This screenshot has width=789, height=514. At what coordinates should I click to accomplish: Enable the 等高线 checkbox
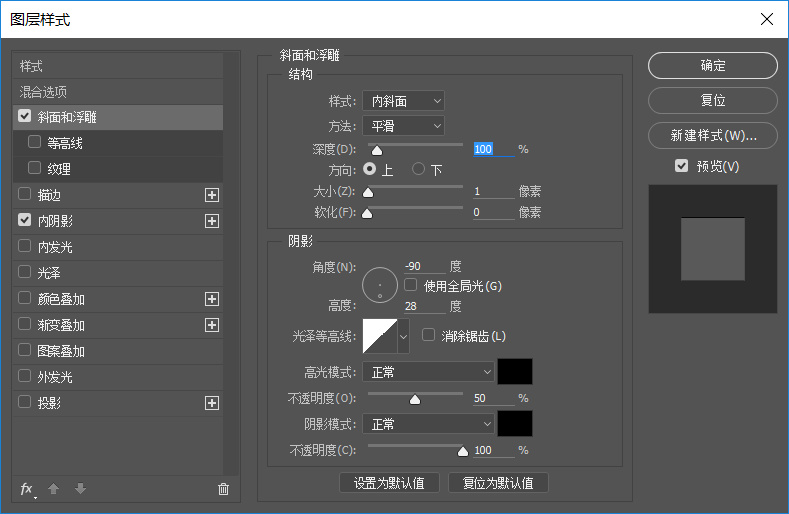click(35, 142)
